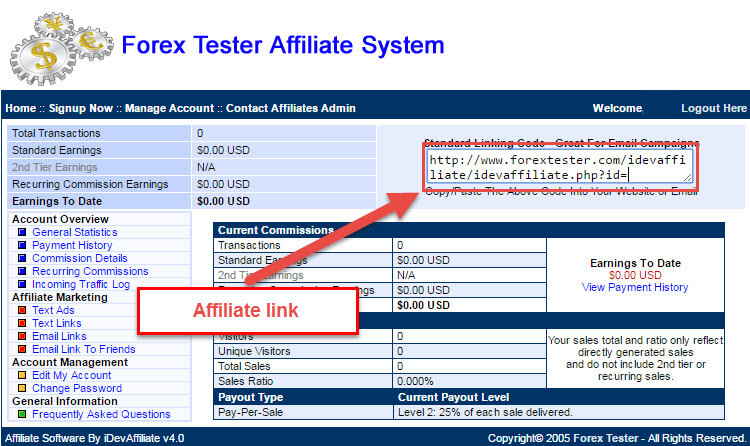Click inside the affiliate linking code textarea
Screen dimensions: 750x446
[559, 167]
